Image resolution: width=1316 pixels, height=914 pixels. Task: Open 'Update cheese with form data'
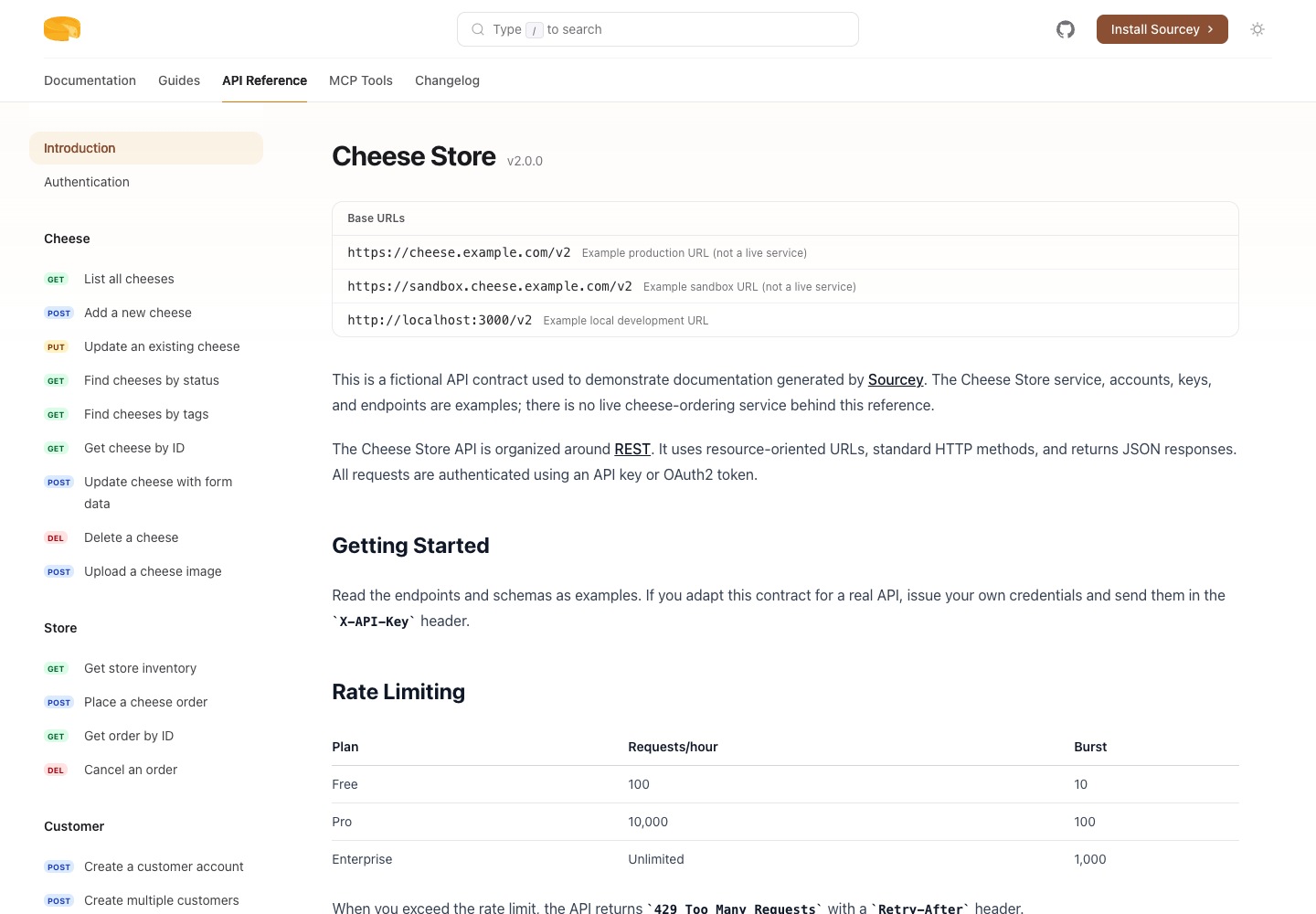point(146,493)
